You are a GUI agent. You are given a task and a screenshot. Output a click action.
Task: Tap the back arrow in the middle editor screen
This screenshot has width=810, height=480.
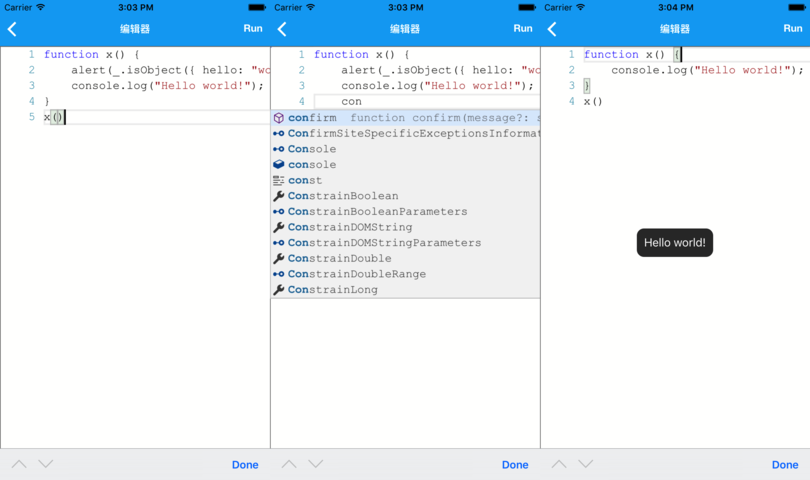[x=282, y=29]
